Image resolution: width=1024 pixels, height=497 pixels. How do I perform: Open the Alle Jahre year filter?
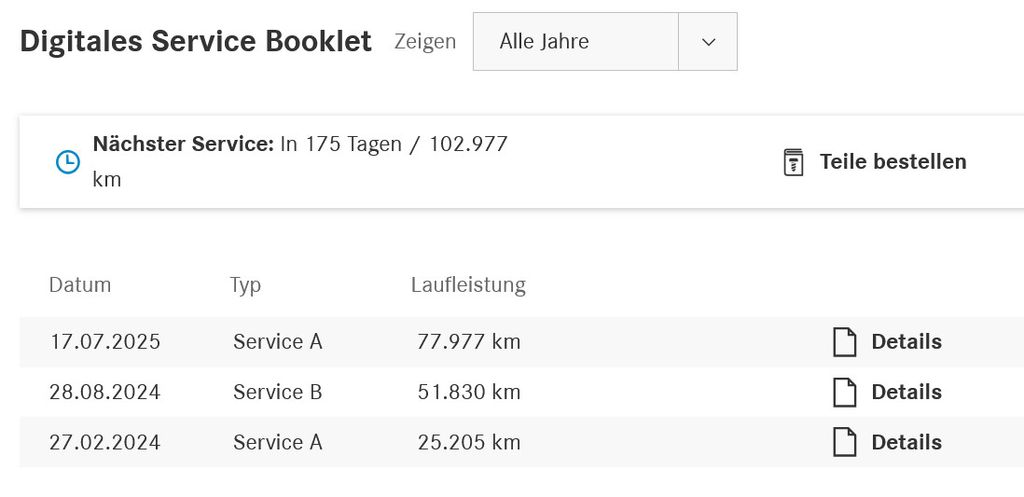[575, 42]
